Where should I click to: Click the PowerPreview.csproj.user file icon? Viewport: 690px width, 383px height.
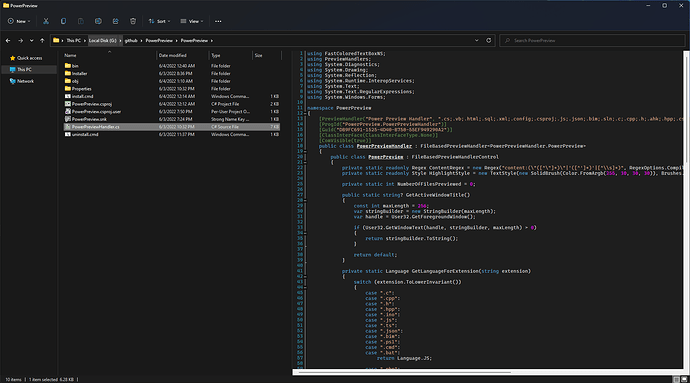point(68,111)
